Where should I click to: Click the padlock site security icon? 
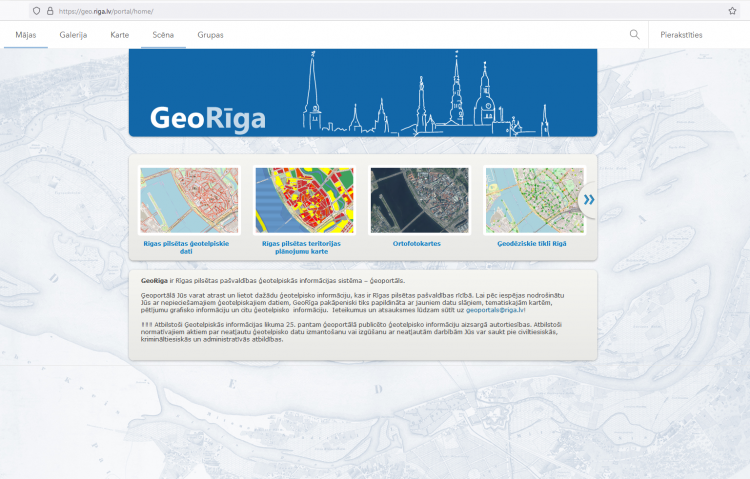(x=50, y=11)
